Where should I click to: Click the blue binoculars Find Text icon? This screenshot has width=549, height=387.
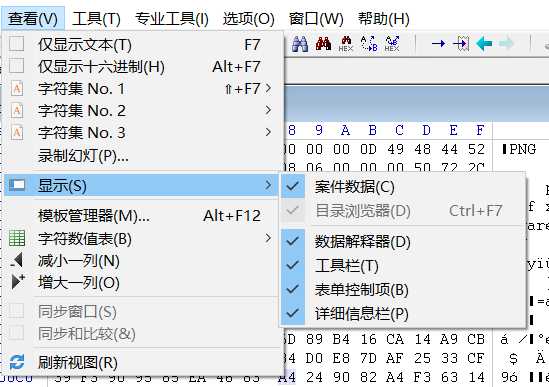point(300,44)
